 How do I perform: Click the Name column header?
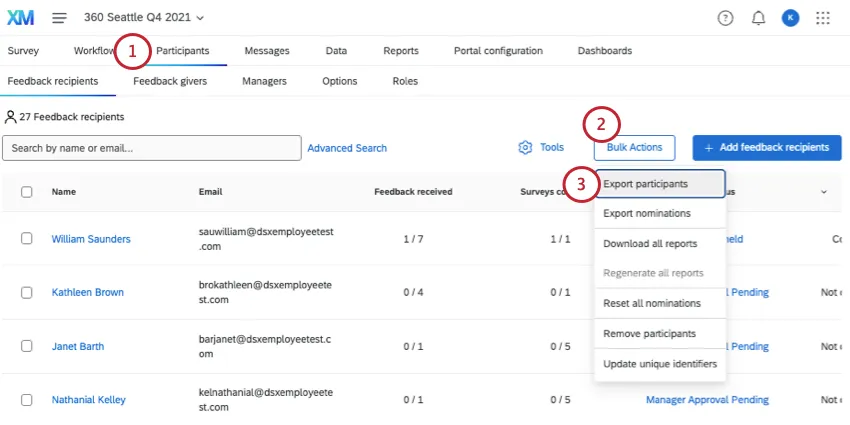point(64,192)
